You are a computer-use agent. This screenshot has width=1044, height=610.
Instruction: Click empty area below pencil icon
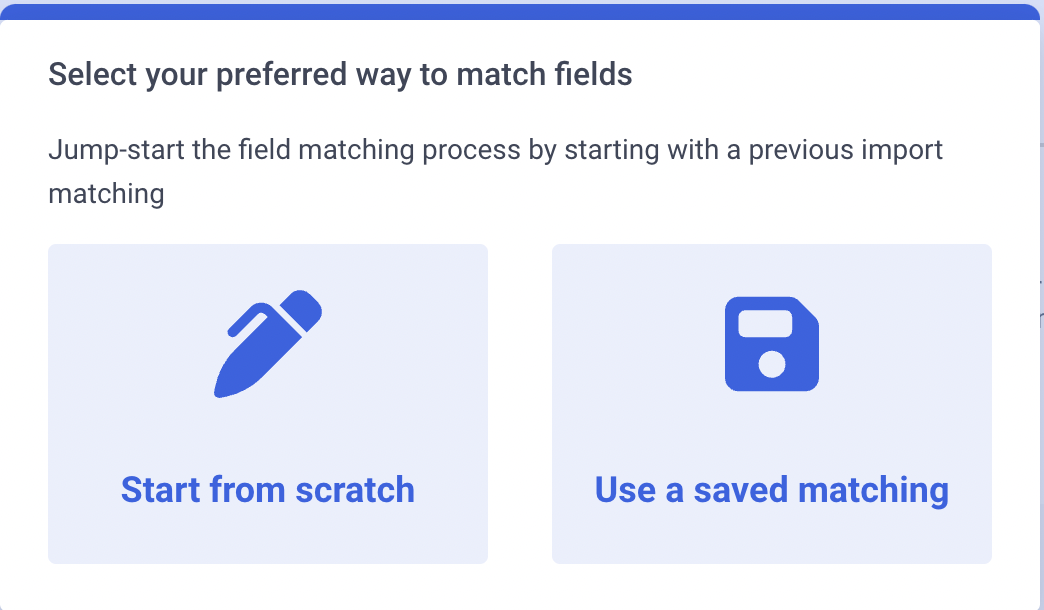(x=268, y=433)
